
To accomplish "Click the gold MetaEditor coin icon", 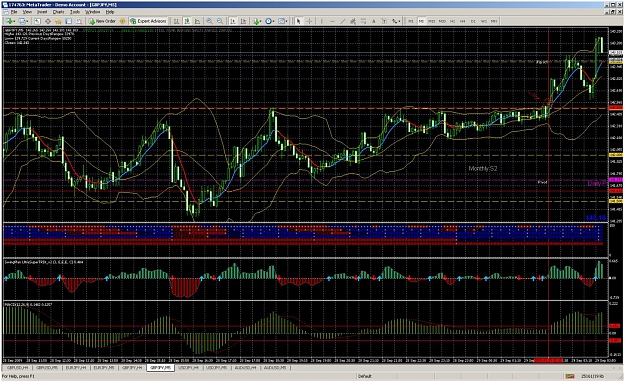I will 123,21.
